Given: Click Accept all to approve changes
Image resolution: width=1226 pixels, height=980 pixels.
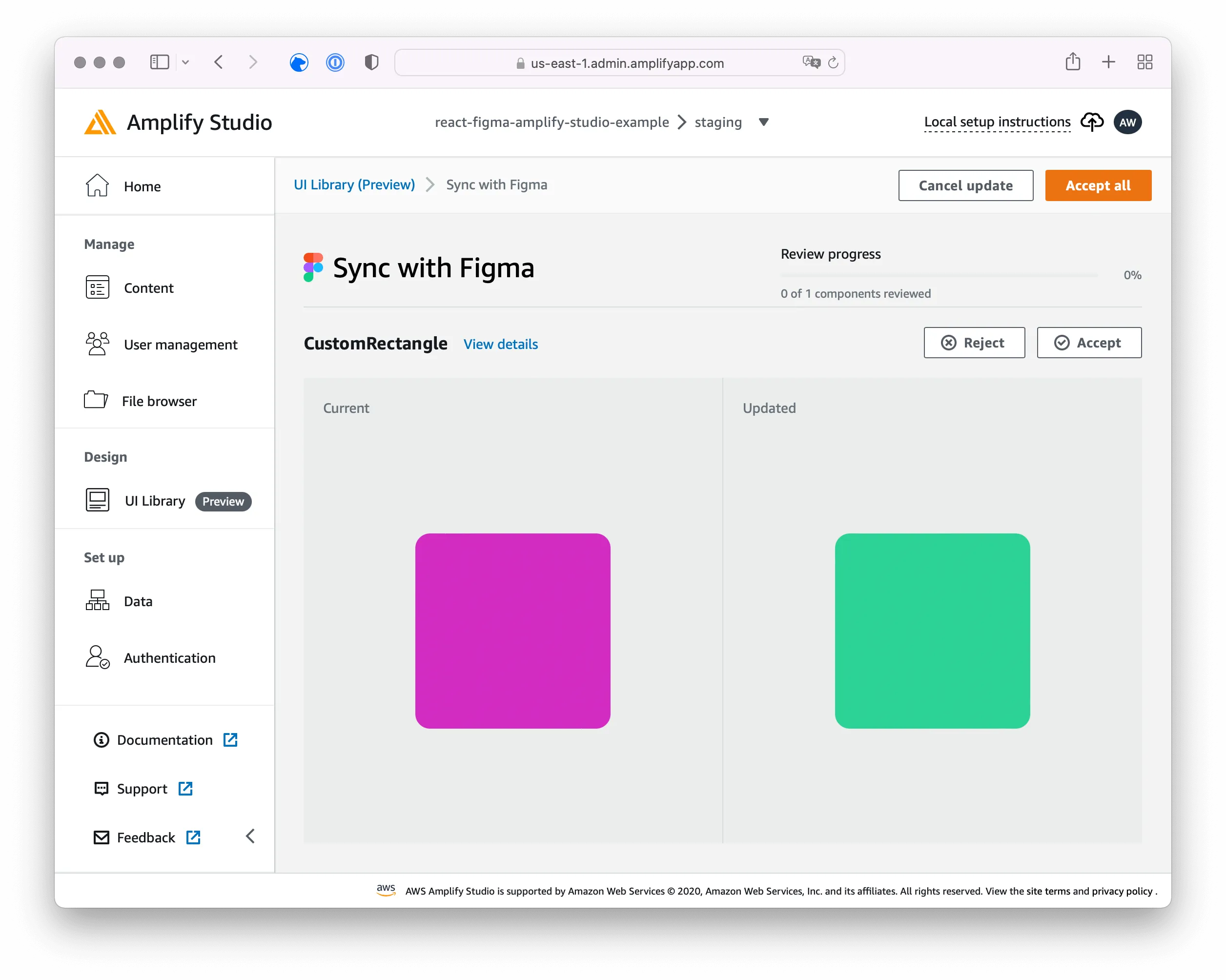Looking at the screenshot, I should 1098,185.
